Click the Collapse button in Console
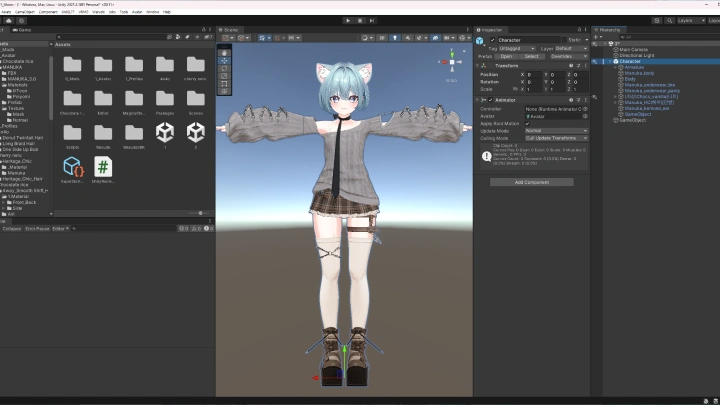The image size is (720, 405). pyautogui.click(x=12, y=229)
